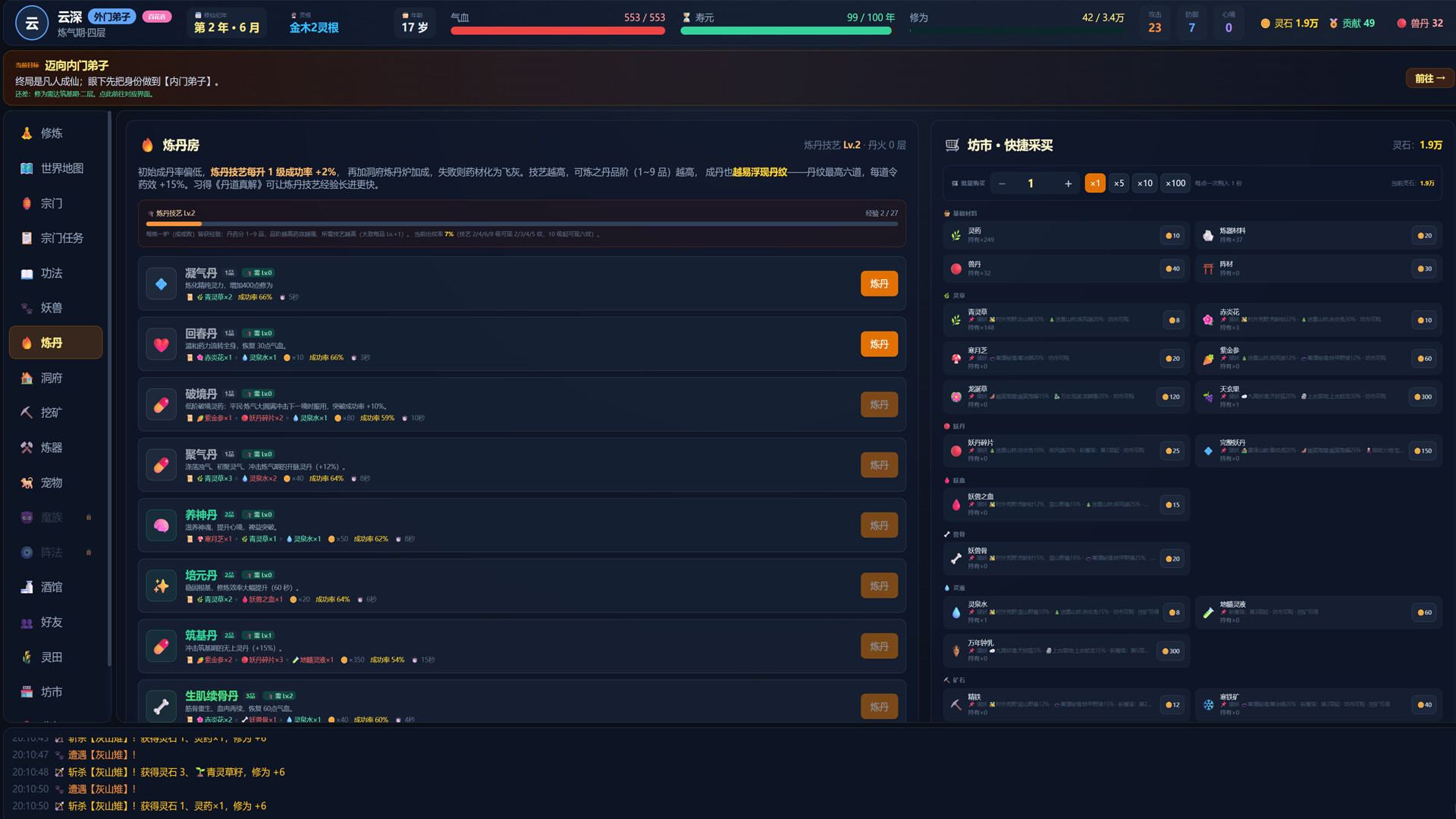Open the 炼器 forging icon
Screen dimensions: 1456x819
[27, 447]
